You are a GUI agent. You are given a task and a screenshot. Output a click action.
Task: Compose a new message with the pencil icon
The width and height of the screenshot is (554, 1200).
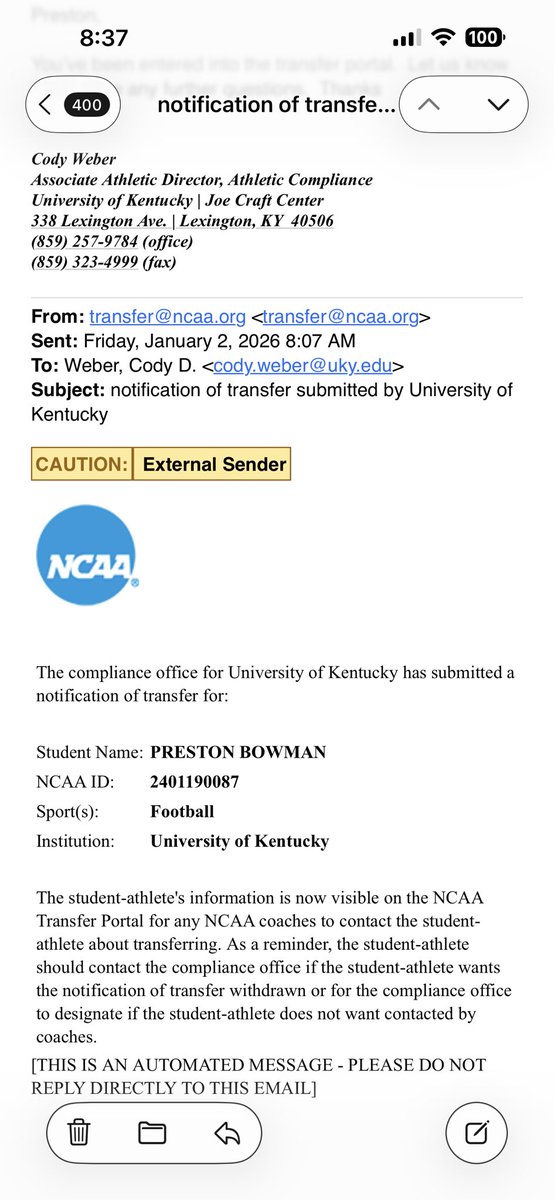point(478,1132)
